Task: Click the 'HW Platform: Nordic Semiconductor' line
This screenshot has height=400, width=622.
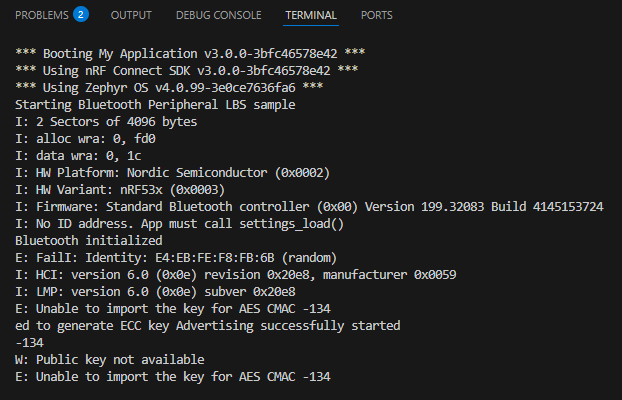Action: [173, 173]
